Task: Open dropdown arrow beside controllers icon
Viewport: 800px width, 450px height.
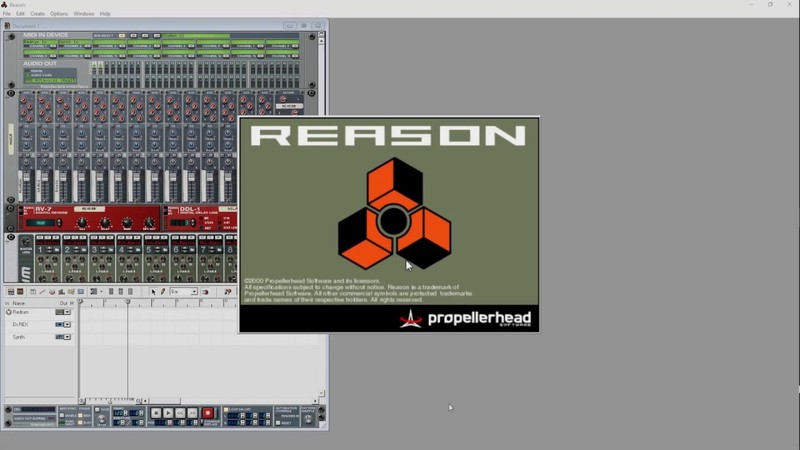Action: pos(102,292)
